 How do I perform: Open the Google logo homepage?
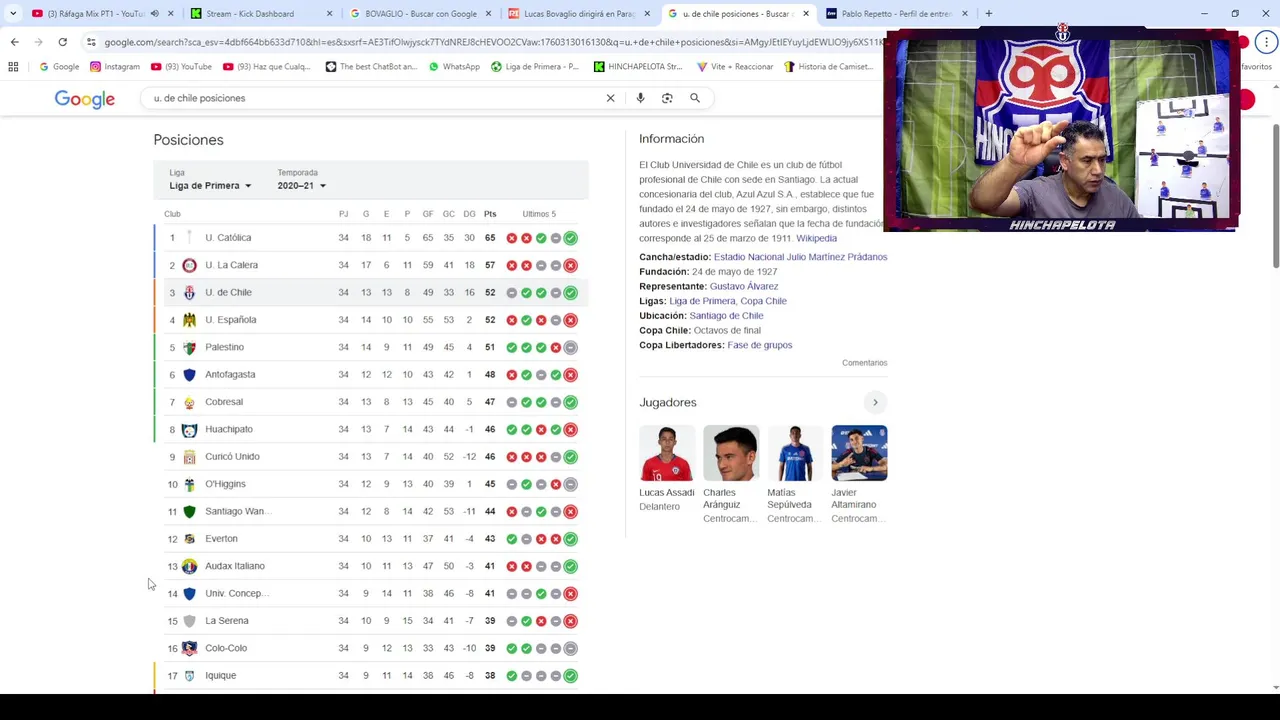pyautogui.click(x=85, y=99)
